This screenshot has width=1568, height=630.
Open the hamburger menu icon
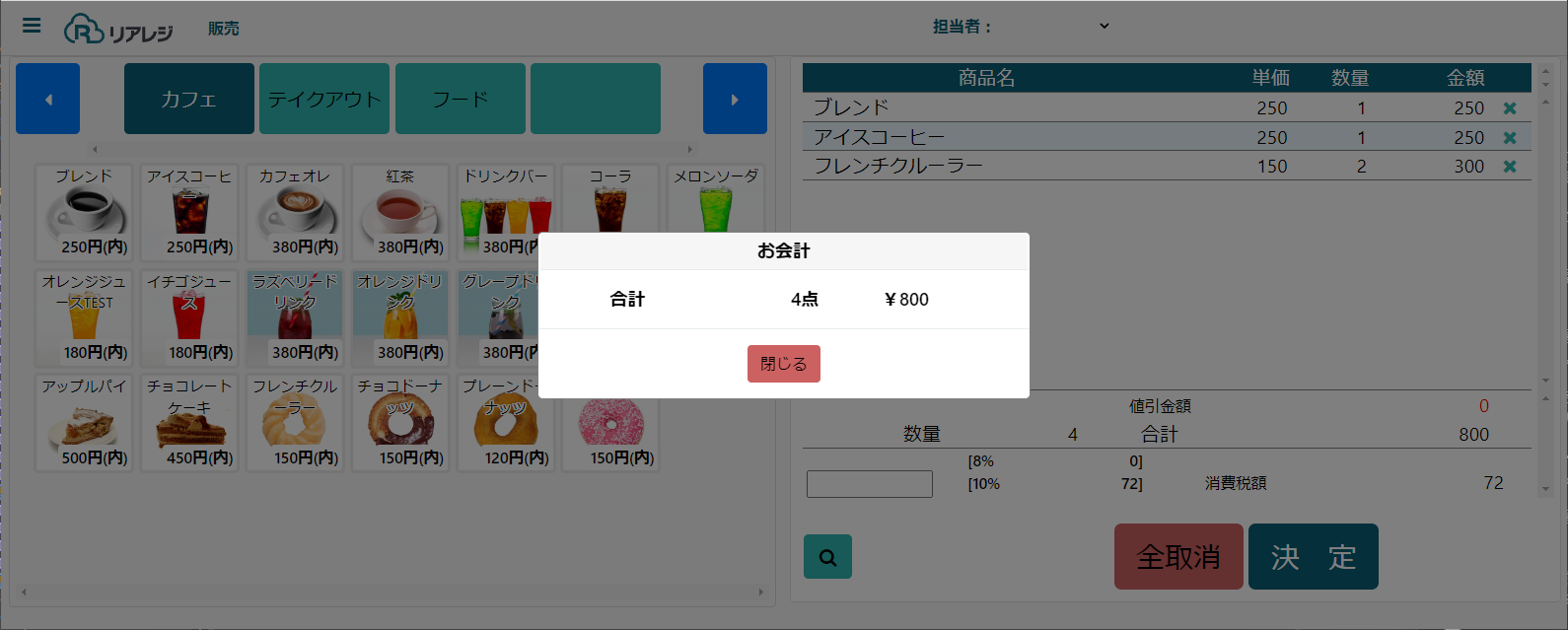(32, 26)
